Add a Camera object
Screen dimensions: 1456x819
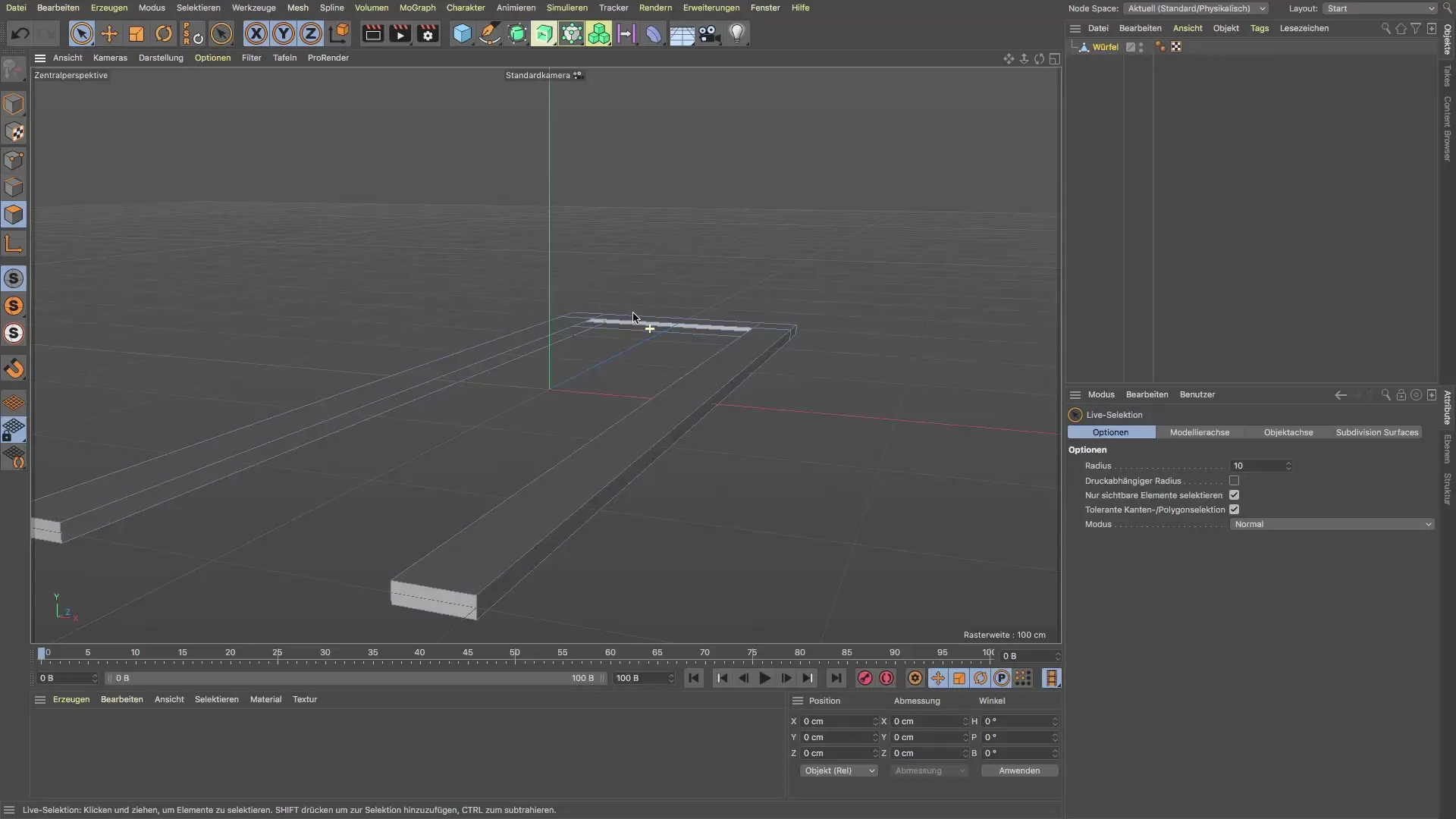709,33
